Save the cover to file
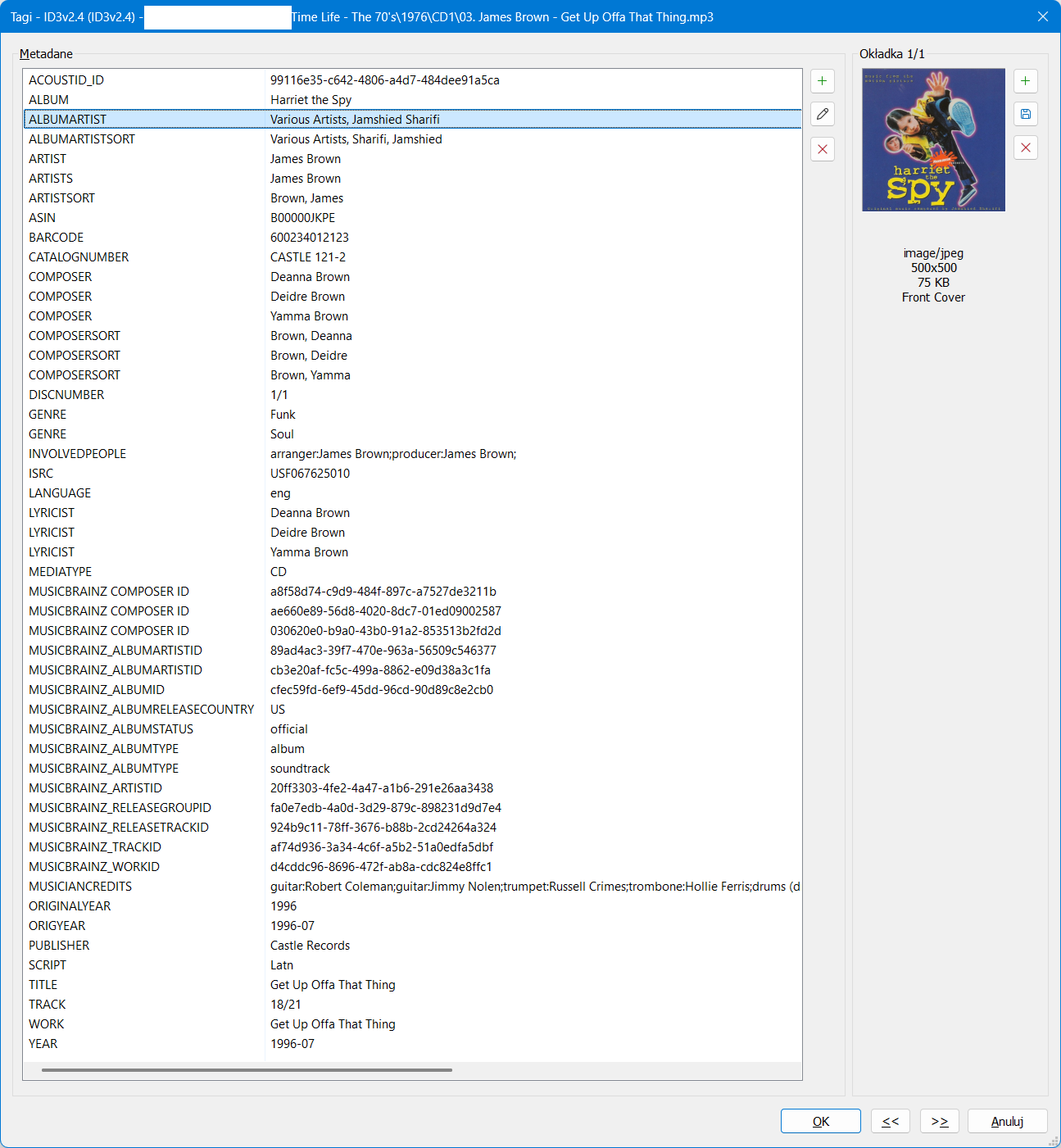The width and height of the screenshot is (1061, 1148). (1025, 114)
